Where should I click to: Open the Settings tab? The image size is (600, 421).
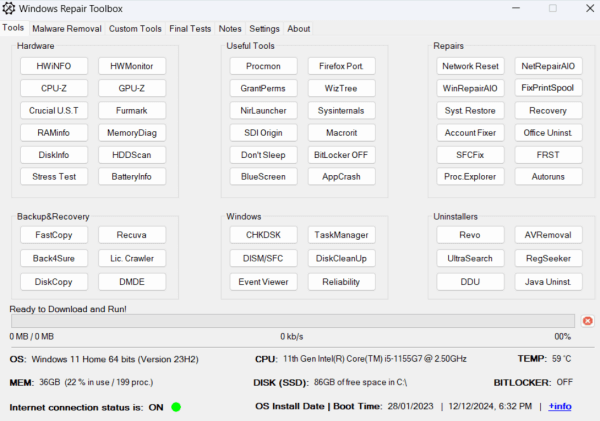264,29
